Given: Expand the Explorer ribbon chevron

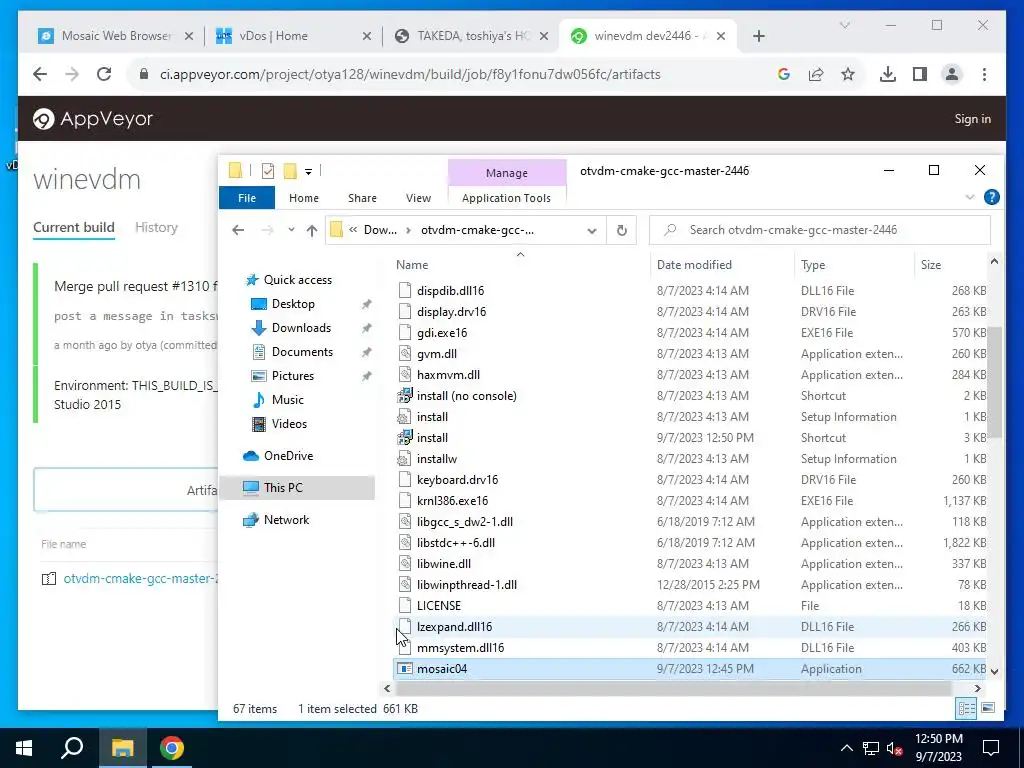Looking at the screenshot, I should (970, 197).
